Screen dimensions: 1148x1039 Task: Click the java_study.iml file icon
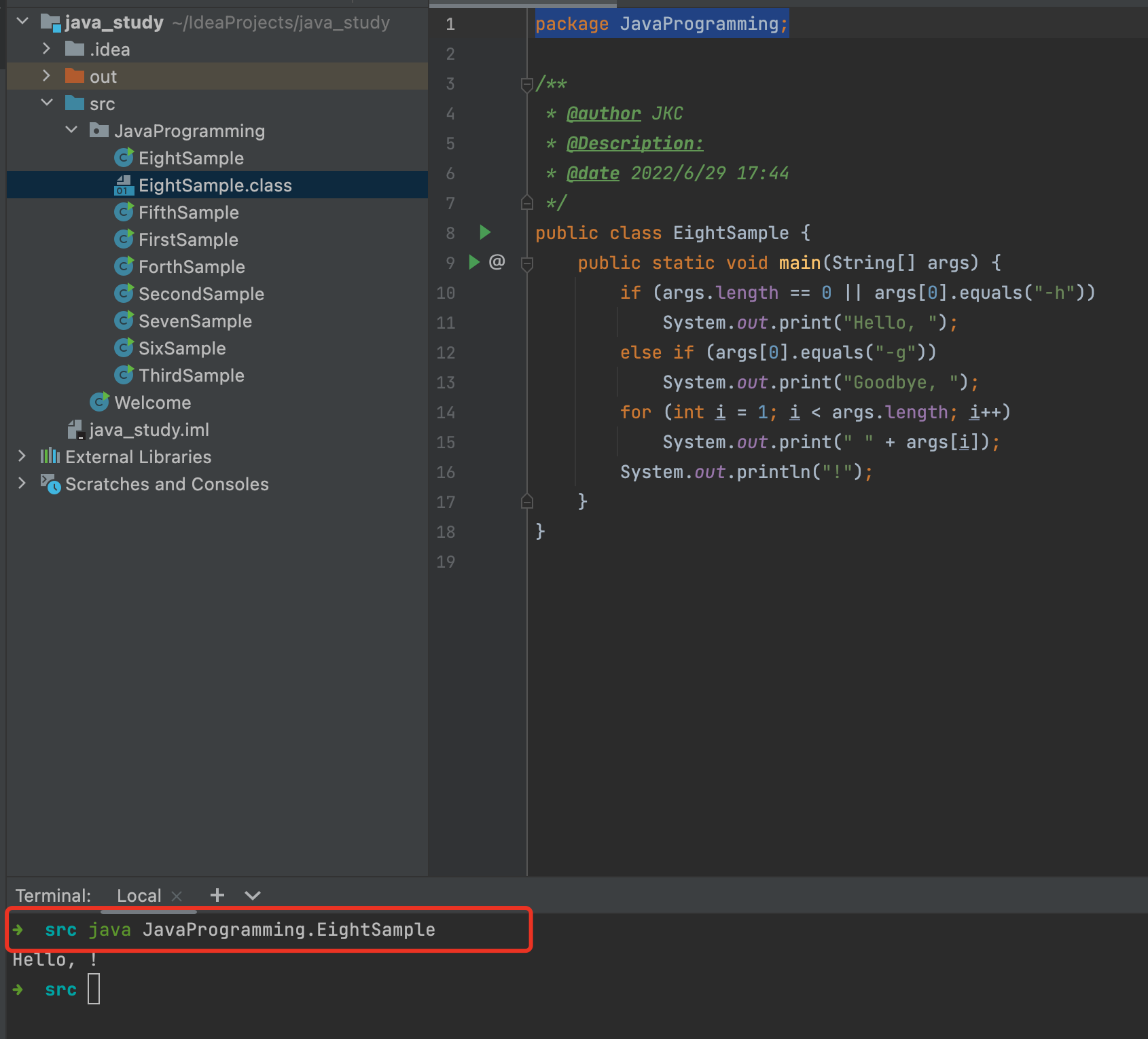(75, 430)
